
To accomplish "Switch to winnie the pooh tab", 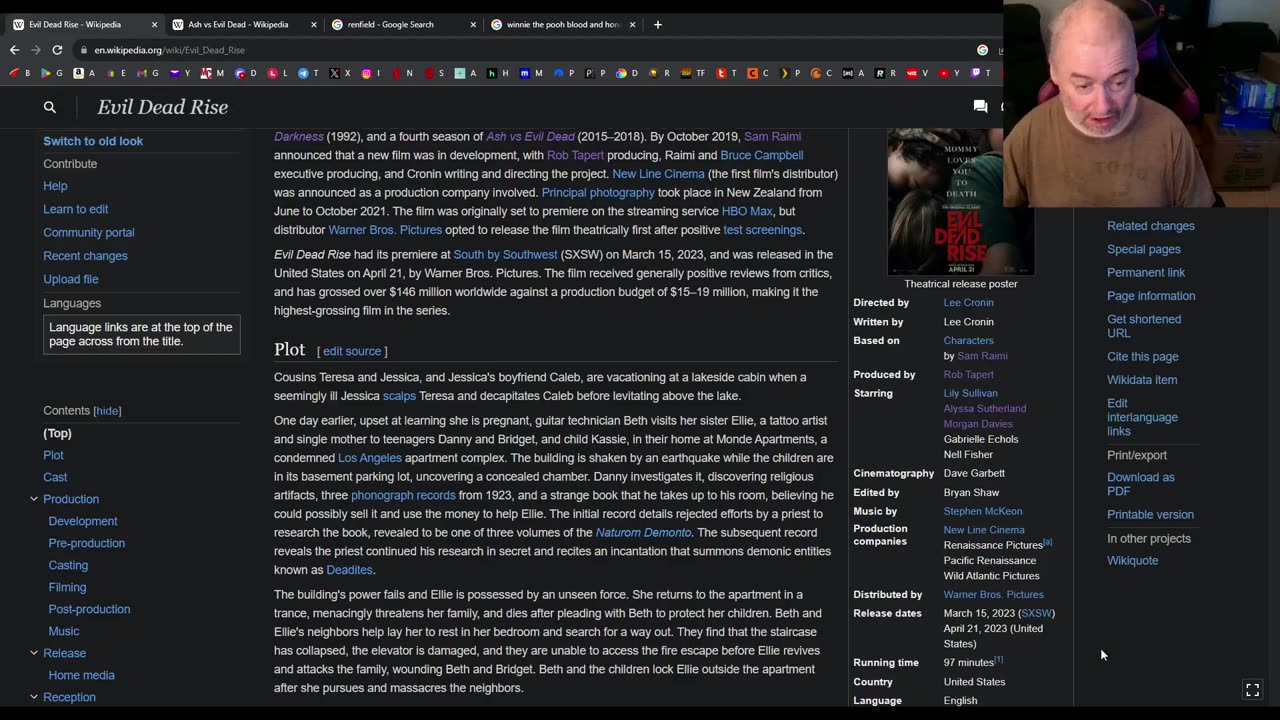I will [x=563, y=24].
